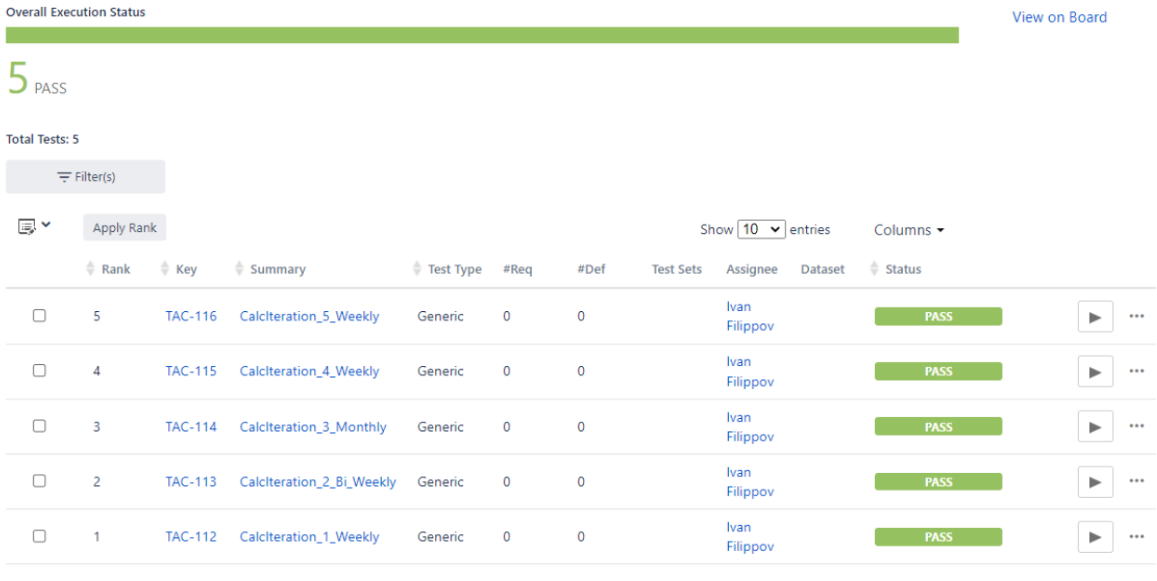Sort the table by Status arrows

[x=875, y=269]
